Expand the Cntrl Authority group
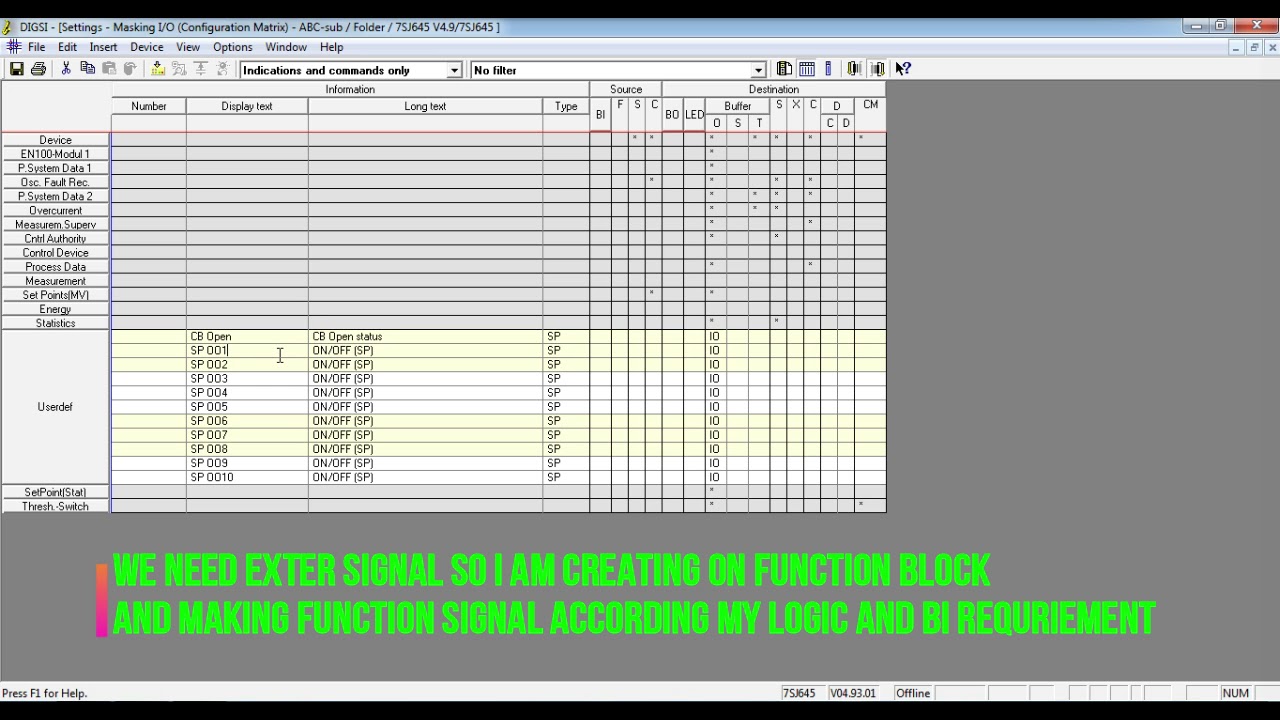Screen dimensions: 1280x720 click(55, 239)
